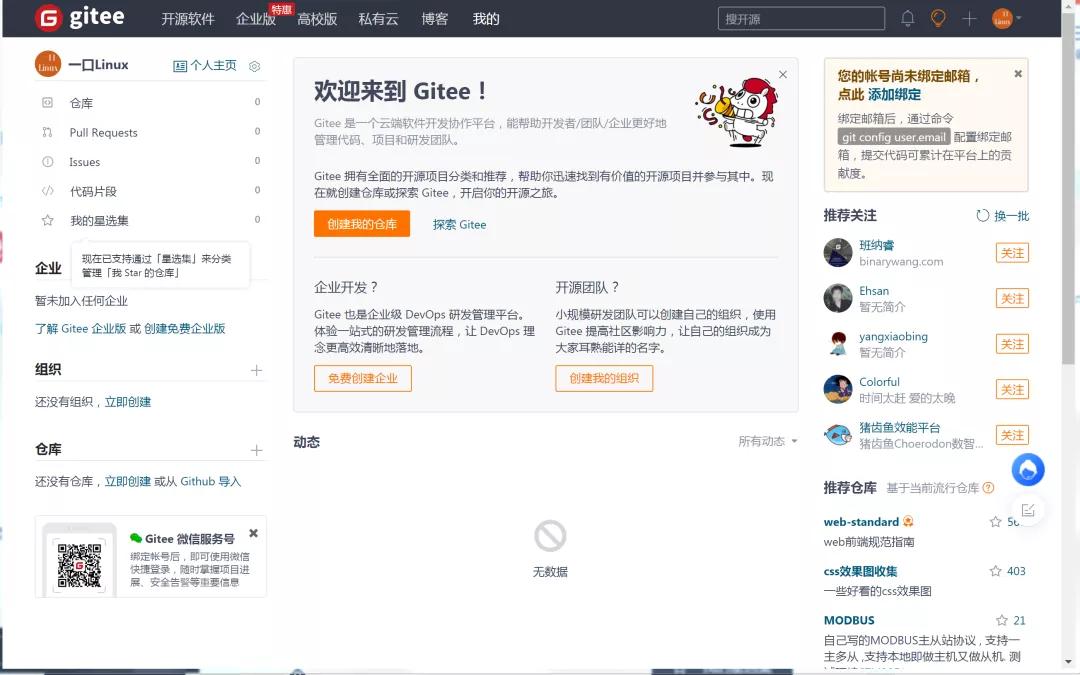Select 私有云 in the top navigation
Image resolution: width=1080 pixels, height=675 pixels.
click(379, 19)
